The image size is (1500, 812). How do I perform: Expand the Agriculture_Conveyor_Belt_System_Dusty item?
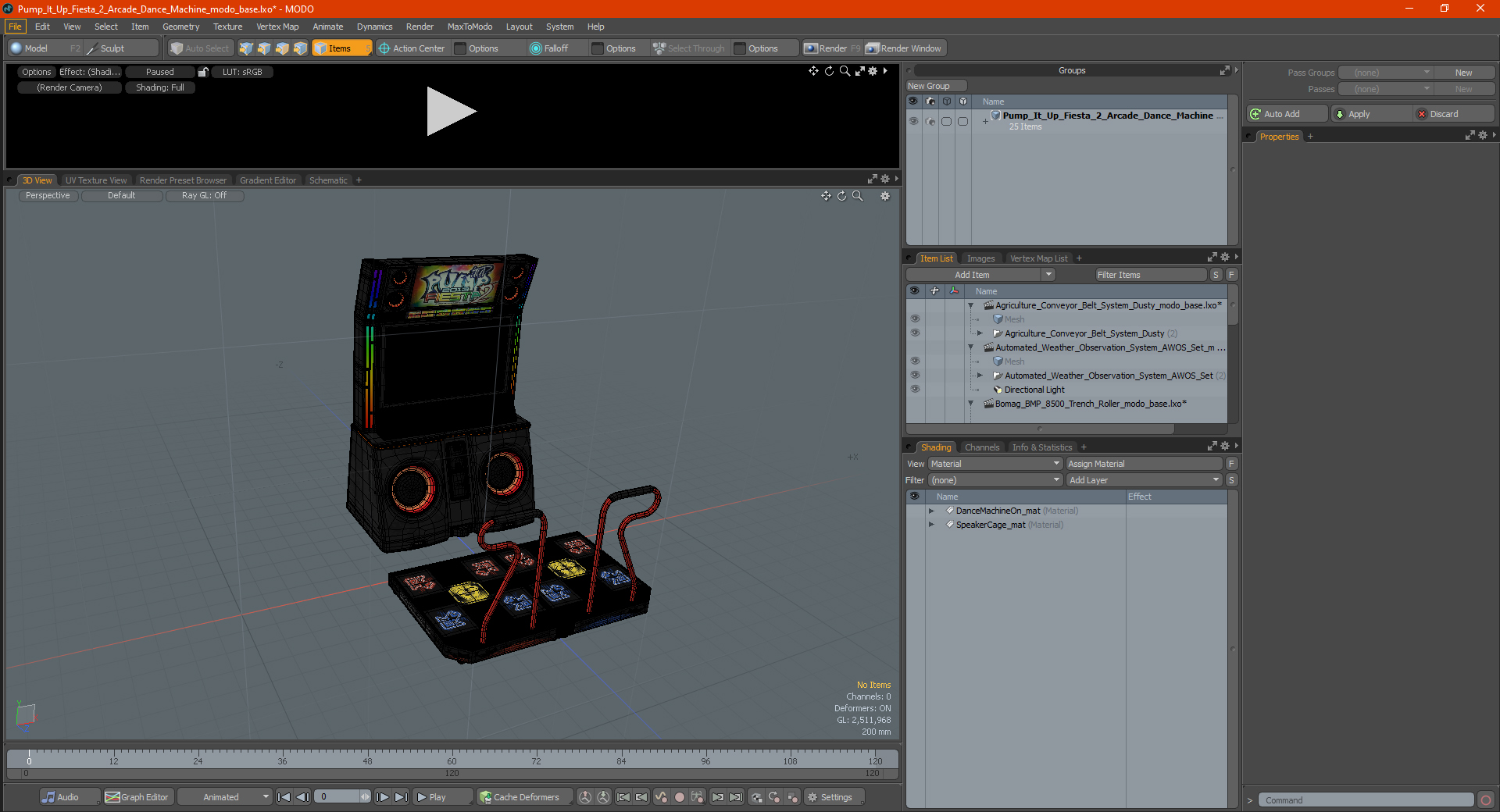[x=980, y=333]
